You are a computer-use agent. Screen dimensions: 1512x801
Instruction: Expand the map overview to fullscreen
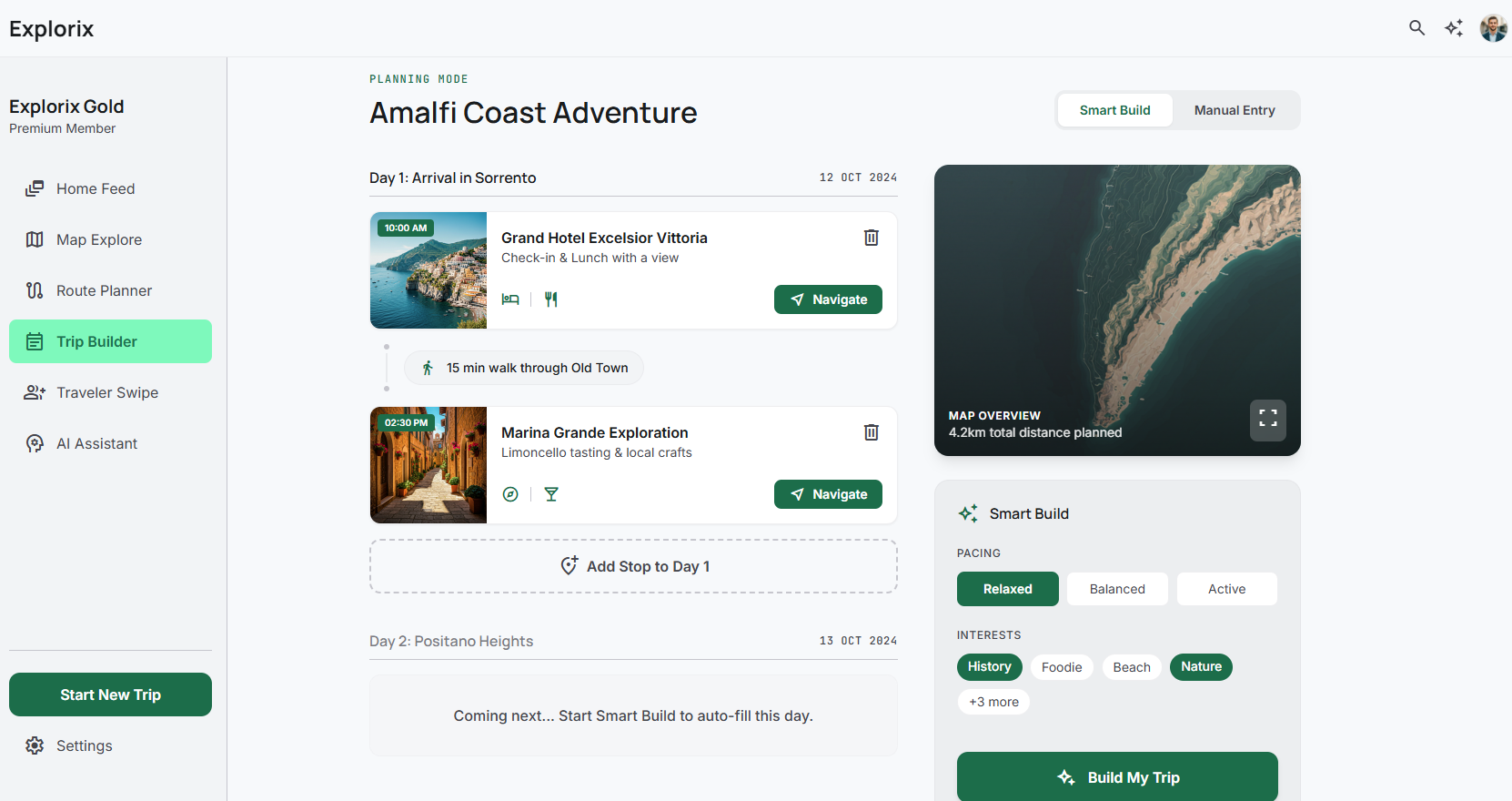click(1268, 420)
